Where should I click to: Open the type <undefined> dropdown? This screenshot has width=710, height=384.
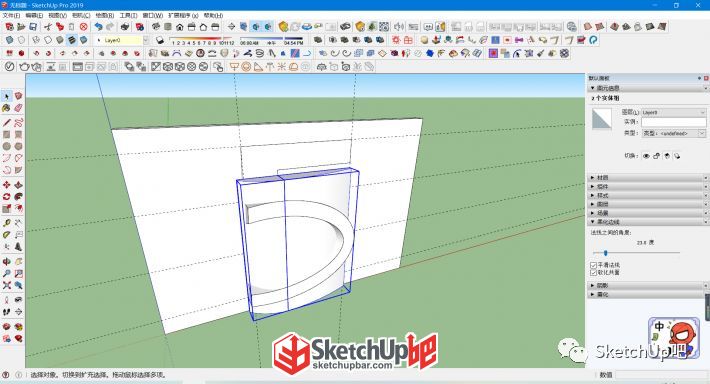click(x=673, y=133)
